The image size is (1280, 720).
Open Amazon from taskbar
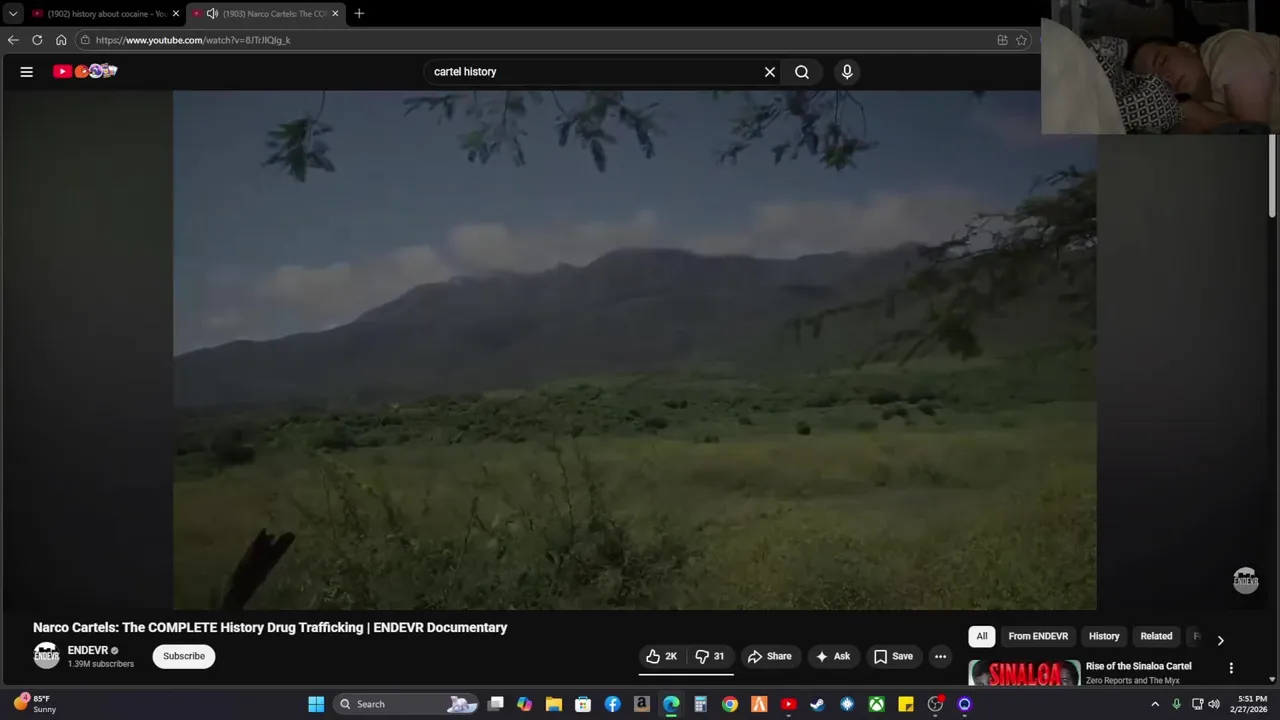(642, 704)
